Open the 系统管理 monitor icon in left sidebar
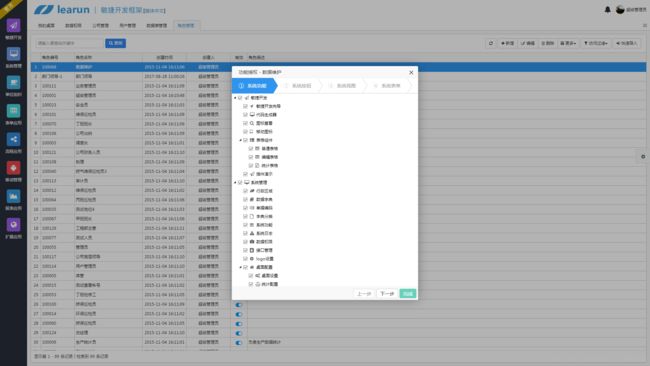Screen dimensions: 650x366 13,54
